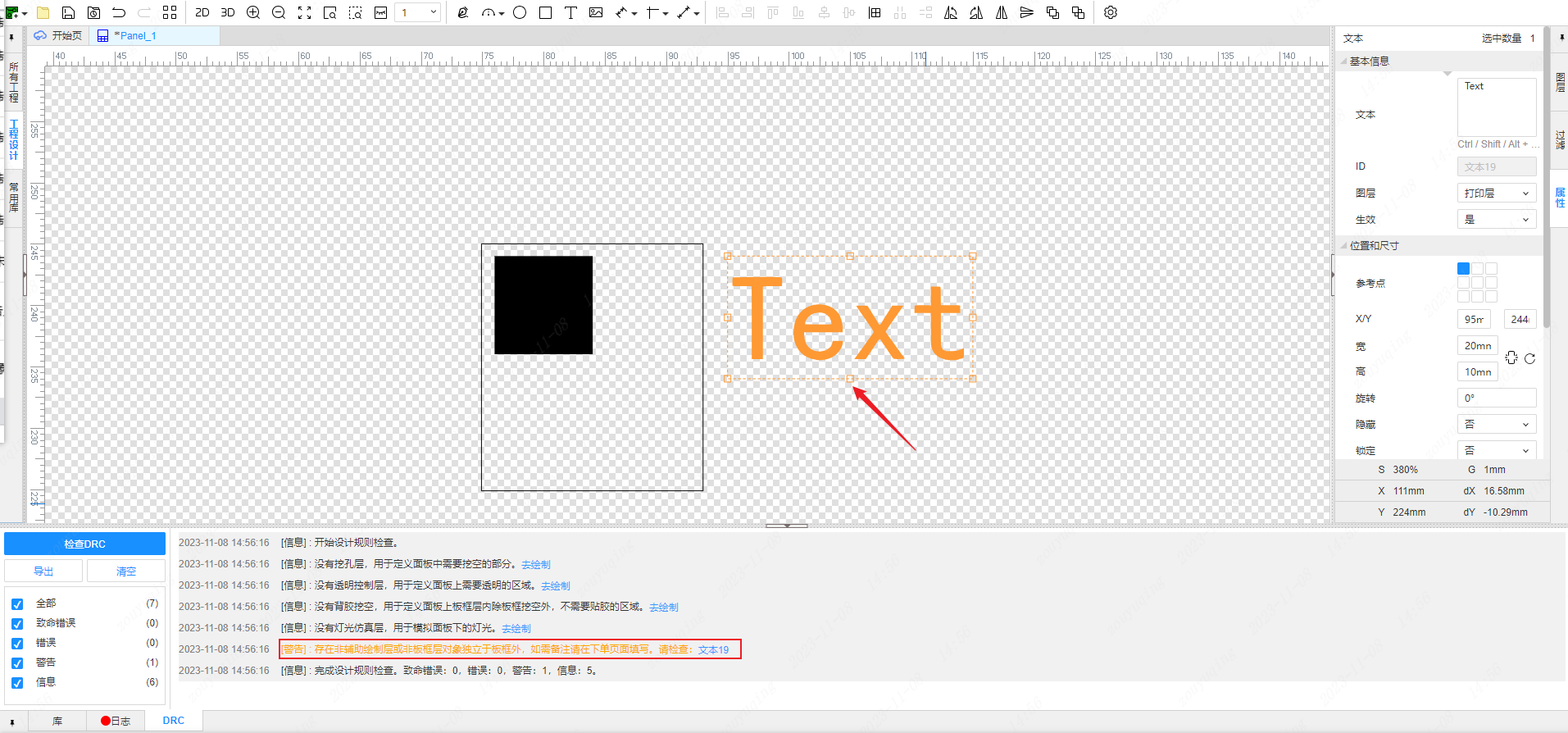Image resolution: width=1568 pixels, height=733 pixels.
Task: Select the rectangle drawing tool
Action: tap(545, 12)
